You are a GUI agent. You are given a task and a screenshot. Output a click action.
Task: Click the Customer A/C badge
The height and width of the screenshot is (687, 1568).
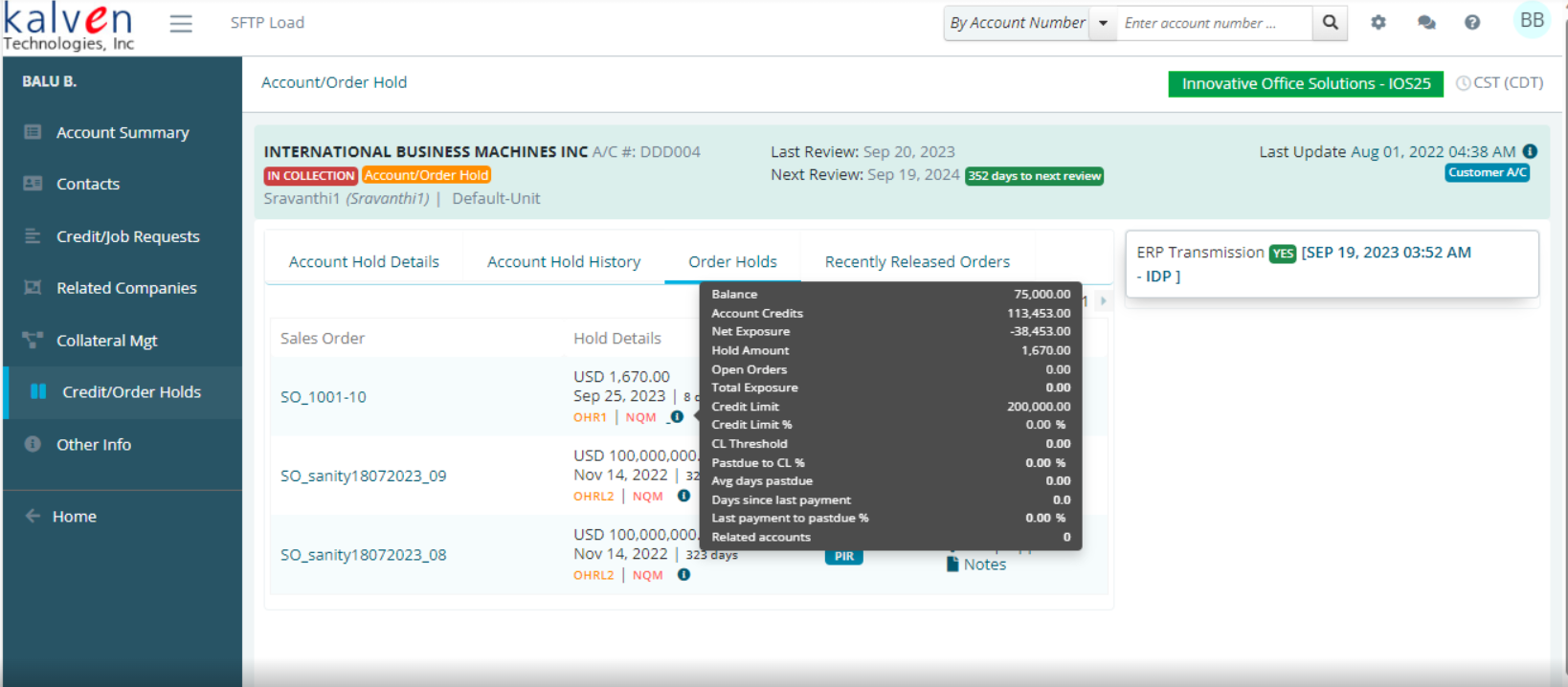point(1487,173)
